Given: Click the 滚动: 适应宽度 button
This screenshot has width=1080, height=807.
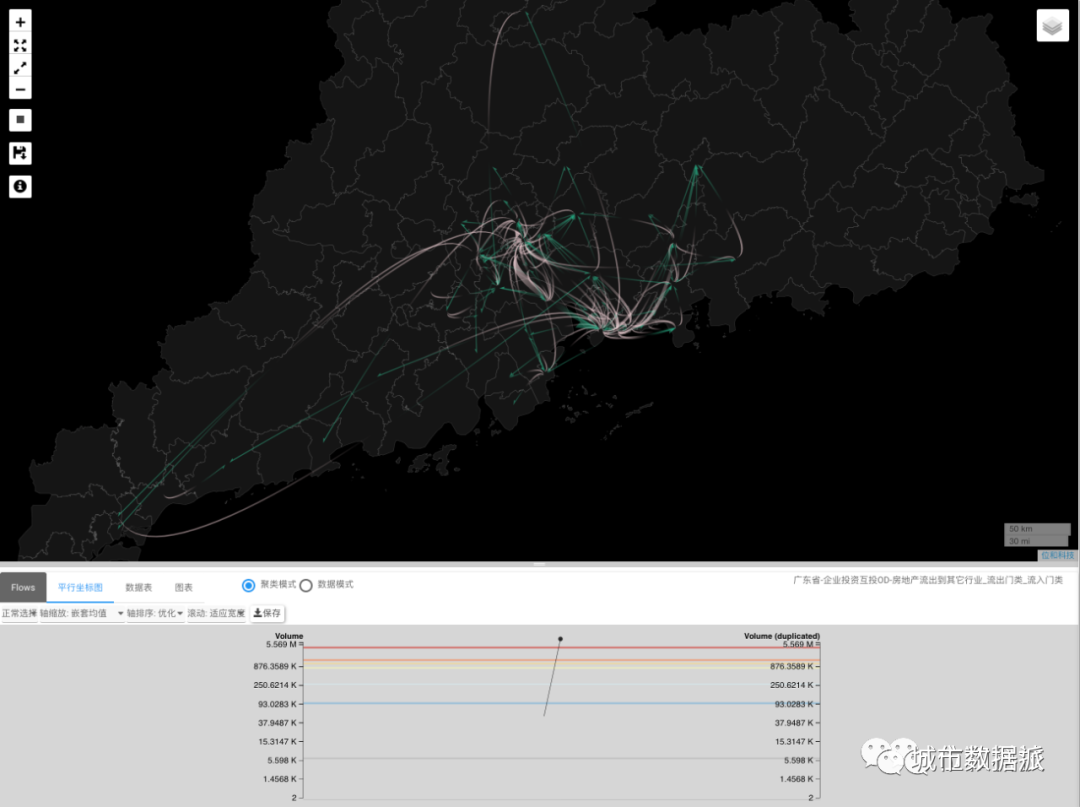Looking at the screenshot, I should (216, 614).
